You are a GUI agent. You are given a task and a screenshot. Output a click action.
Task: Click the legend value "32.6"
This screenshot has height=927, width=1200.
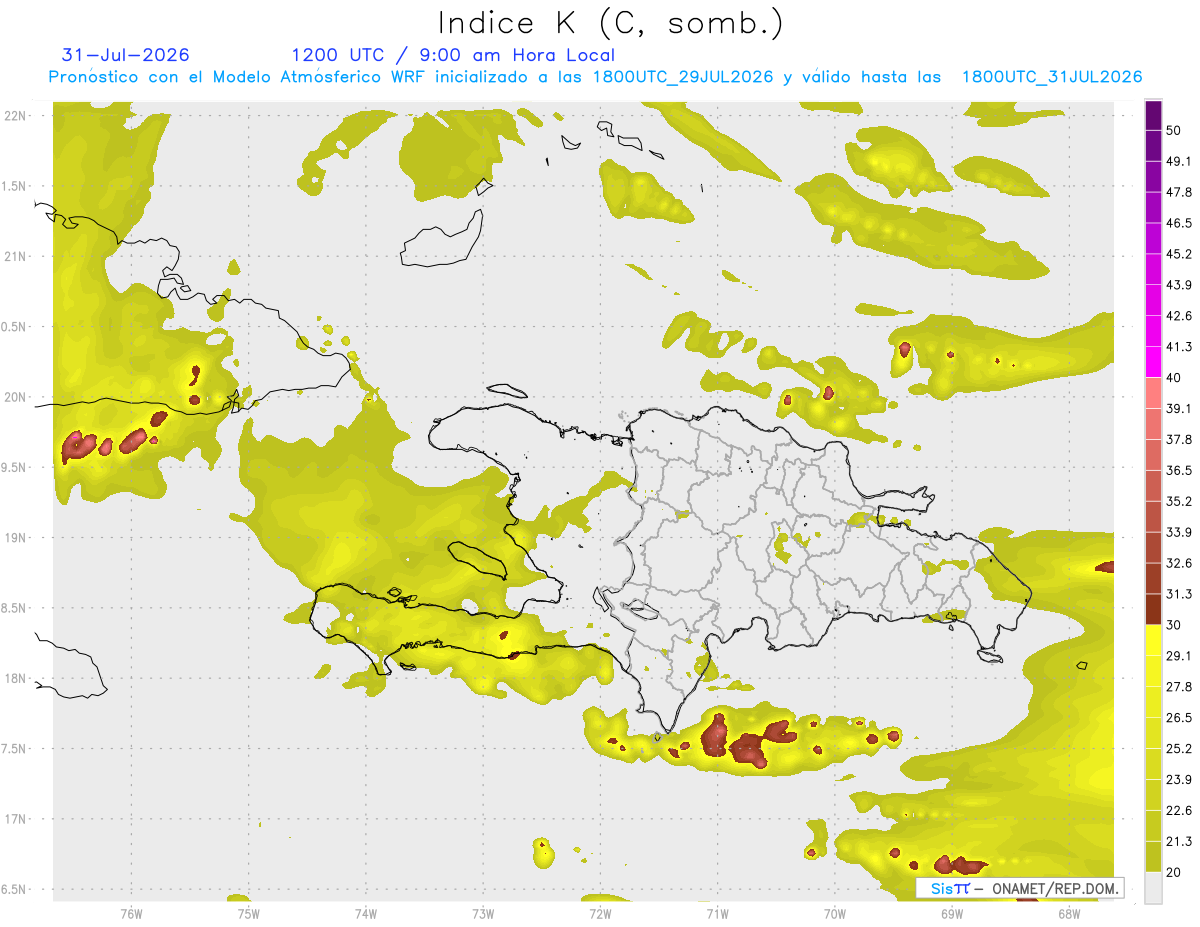[x=1179, y=563]
